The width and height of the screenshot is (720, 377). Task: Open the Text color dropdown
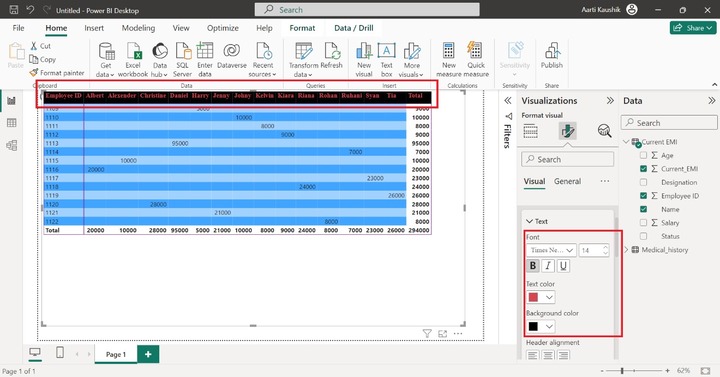pyautogui.click(x=549, y=297)
